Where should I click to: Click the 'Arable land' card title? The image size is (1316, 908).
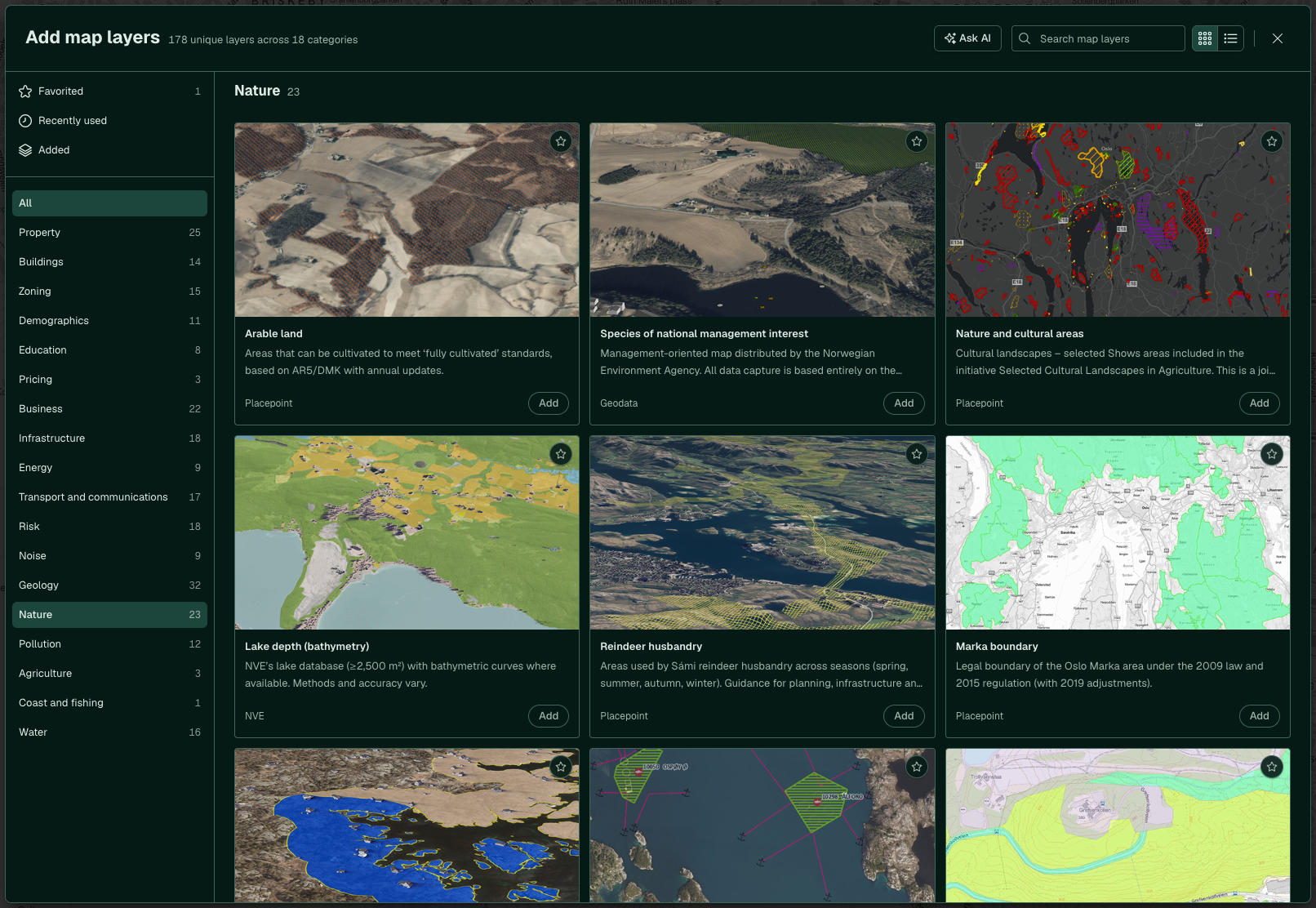(273, 334)
